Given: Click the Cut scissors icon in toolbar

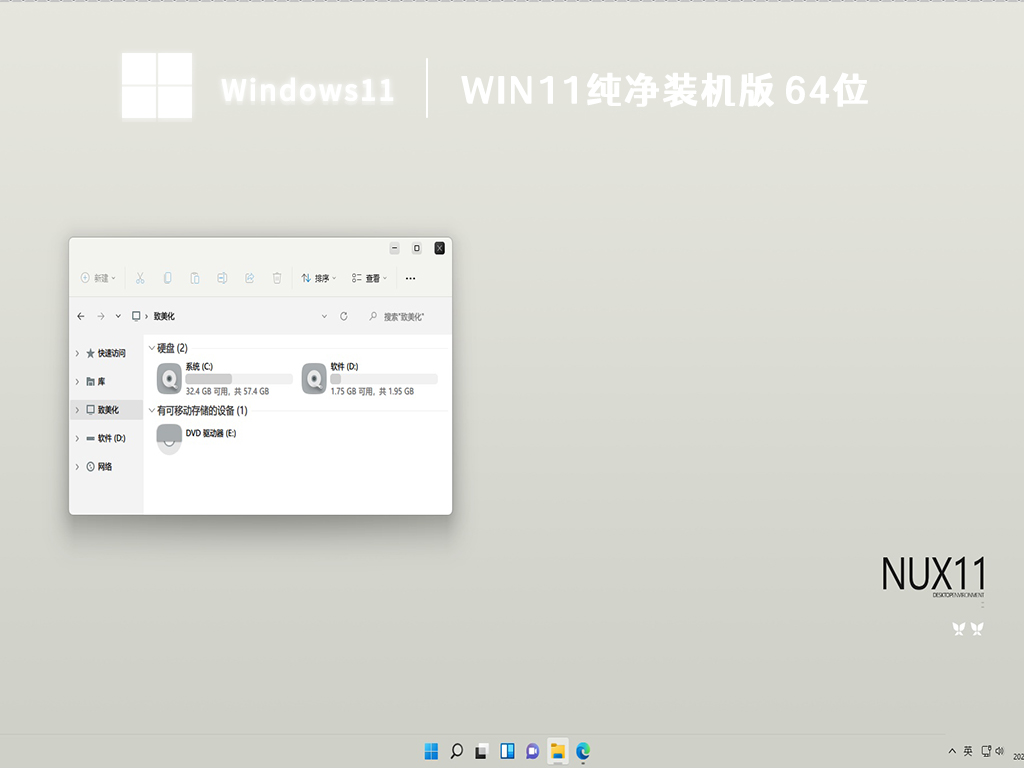Looking at the screenshot, I should click(x=140, y=278).
